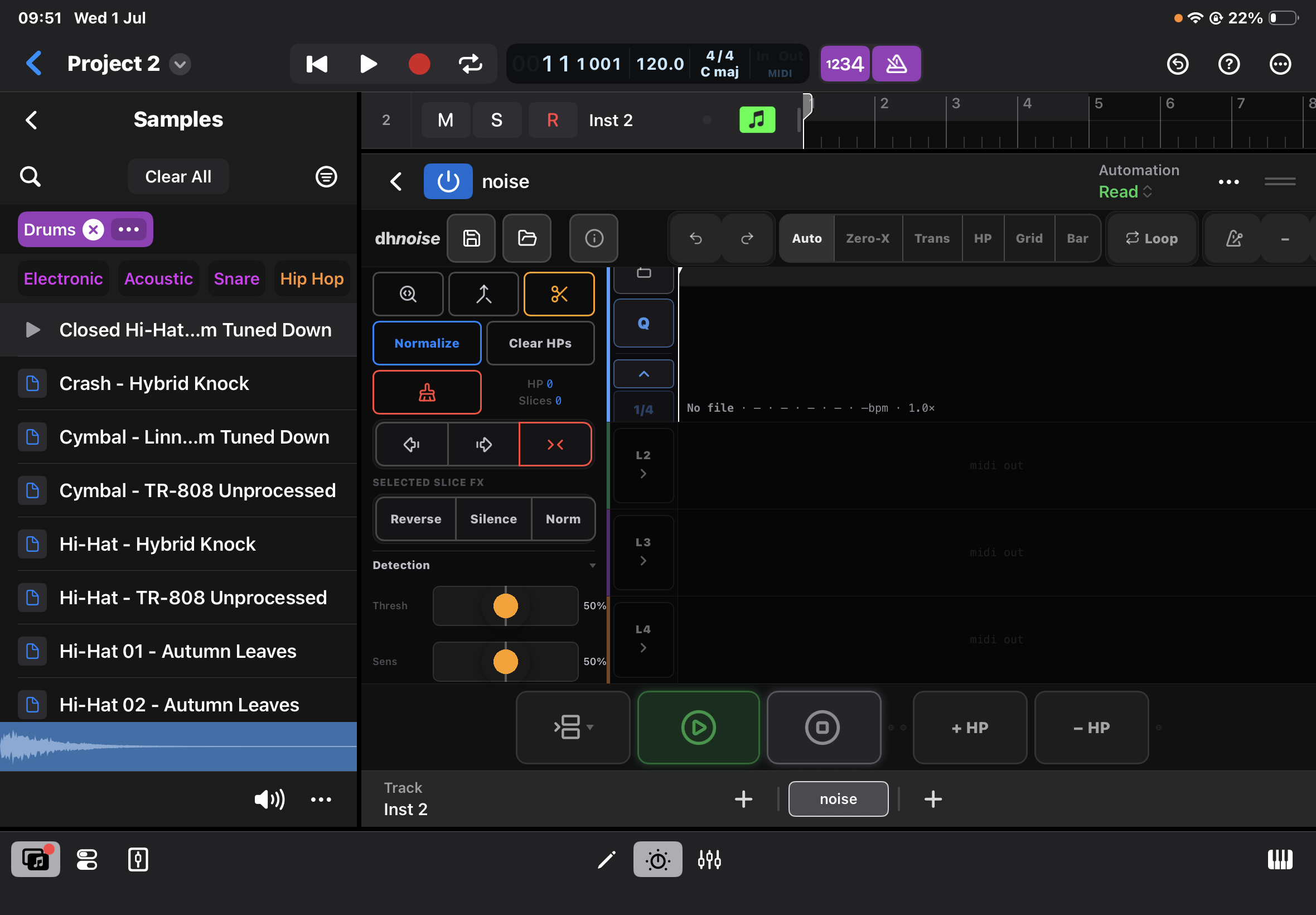Preview Closed Hi-Hat sample with play arrow

tap(33, 330)
